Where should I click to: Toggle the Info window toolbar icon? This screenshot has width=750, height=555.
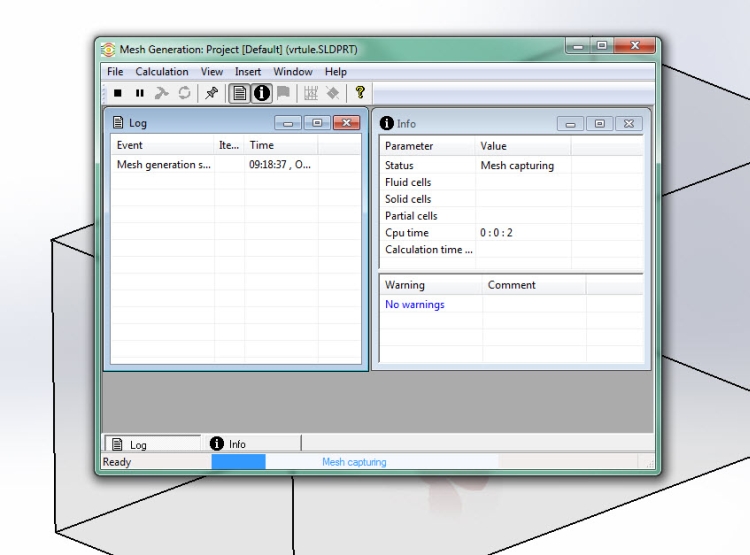click(x=261, y=93)
